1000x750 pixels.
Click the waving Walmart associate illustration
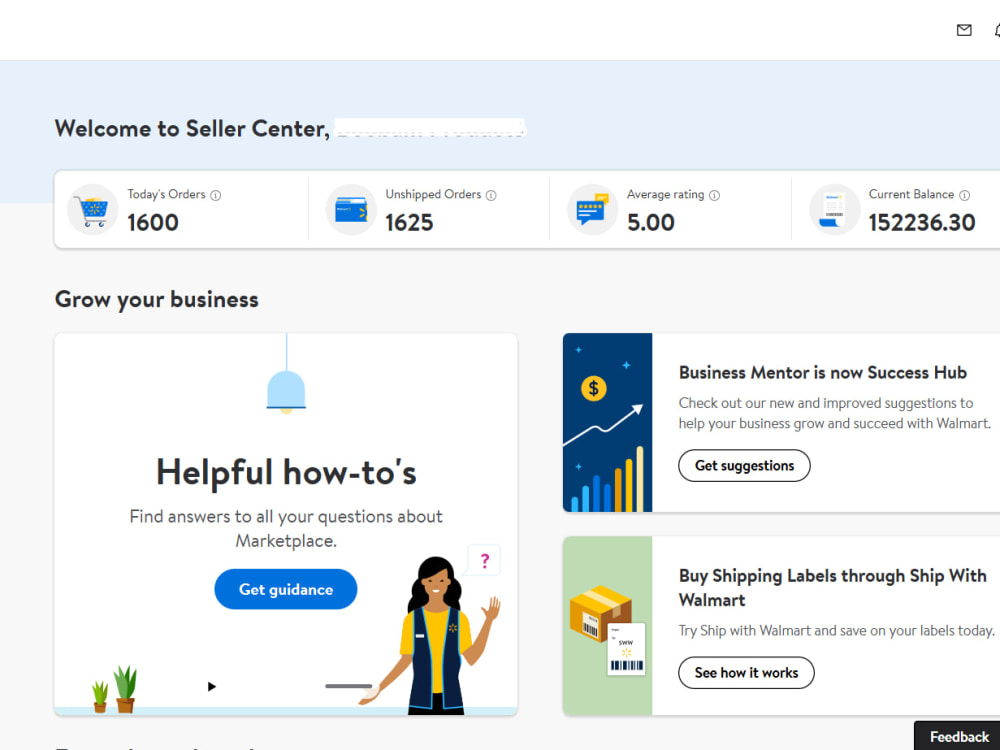[430, 635]
